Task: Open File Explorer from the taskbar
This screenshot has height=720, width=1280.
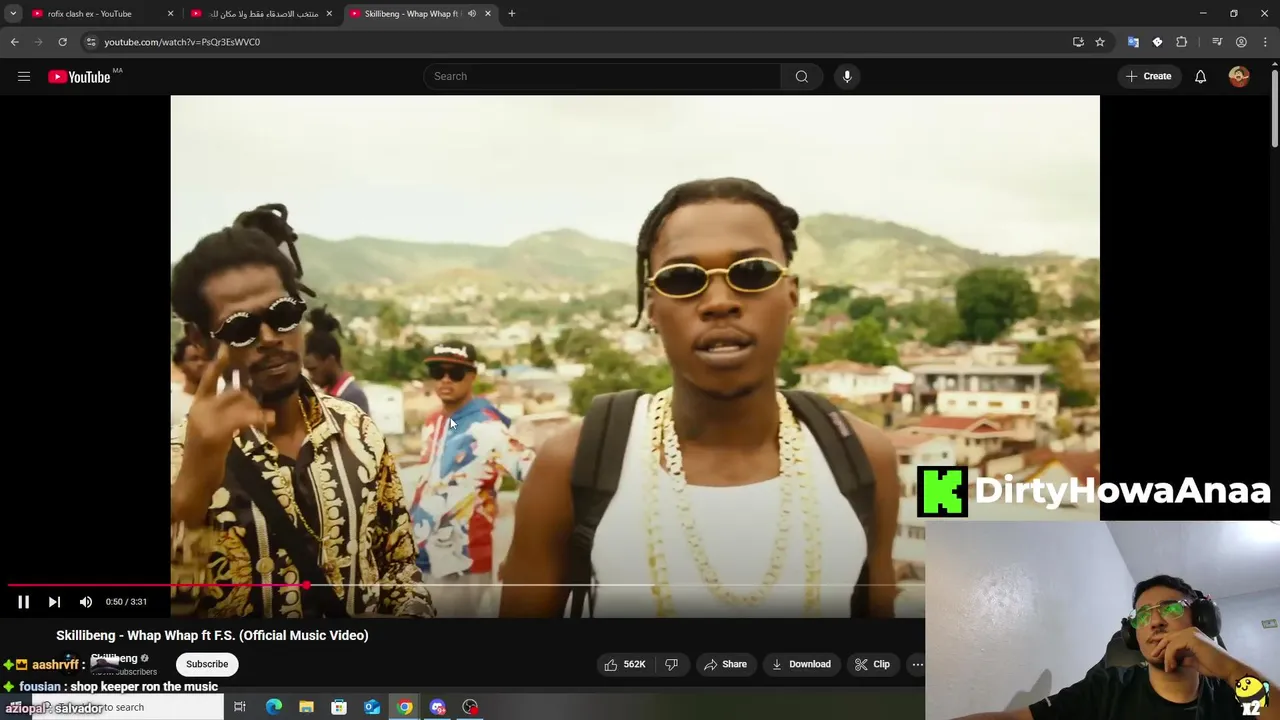Action: (x=306, y=707)
